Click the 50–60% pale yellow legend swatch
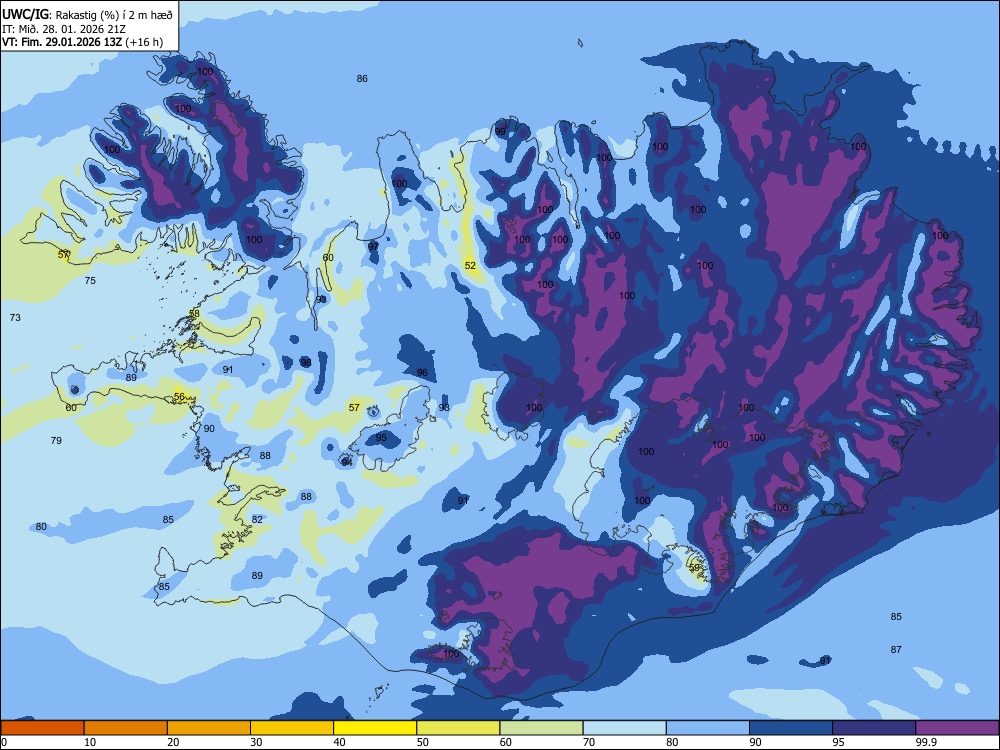 click(x=459, y=728)
